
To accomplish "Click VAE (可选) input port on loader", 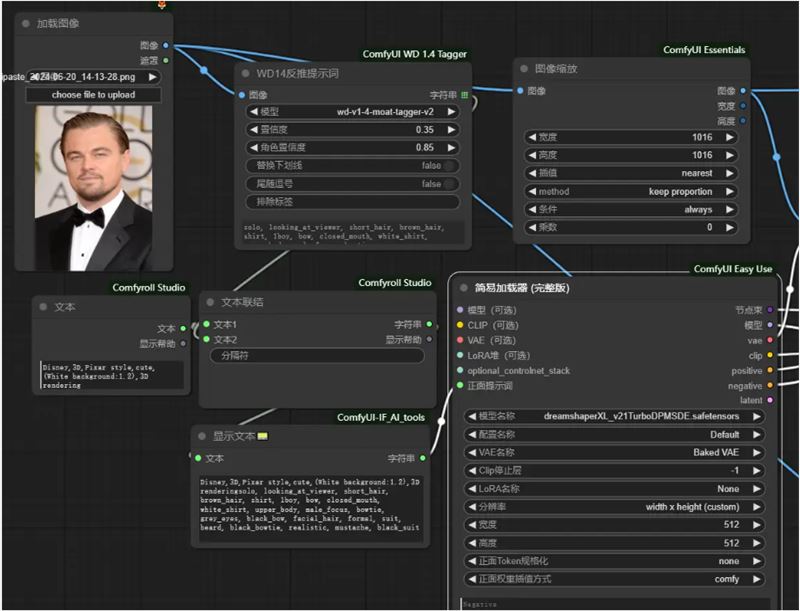I will click(x=460, y=340).
